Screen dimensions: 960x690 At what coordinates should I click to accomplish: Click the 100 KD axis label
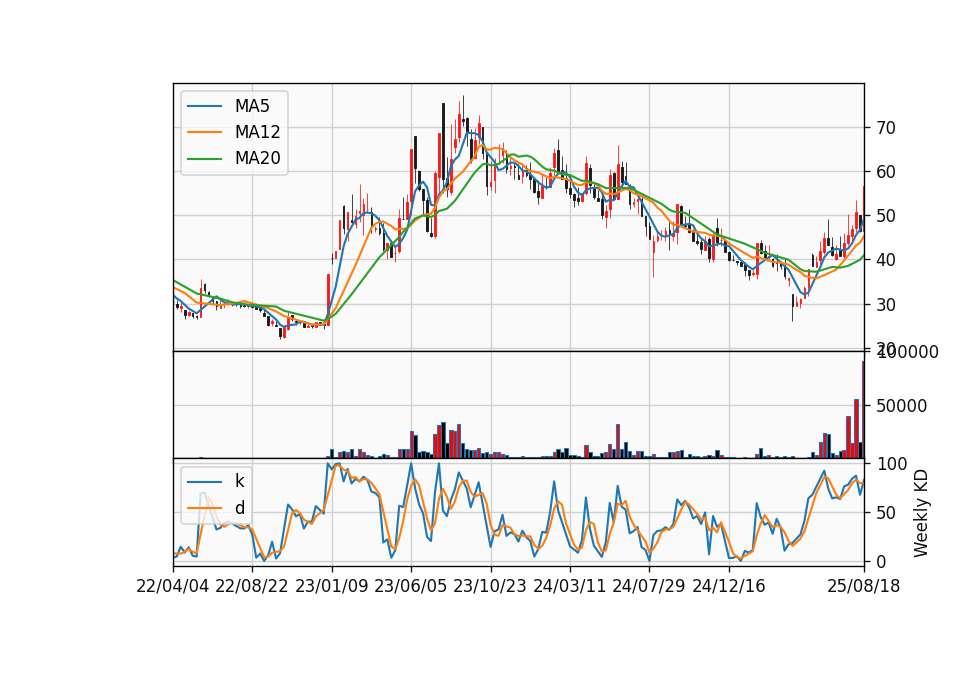[x=892, y=464]
